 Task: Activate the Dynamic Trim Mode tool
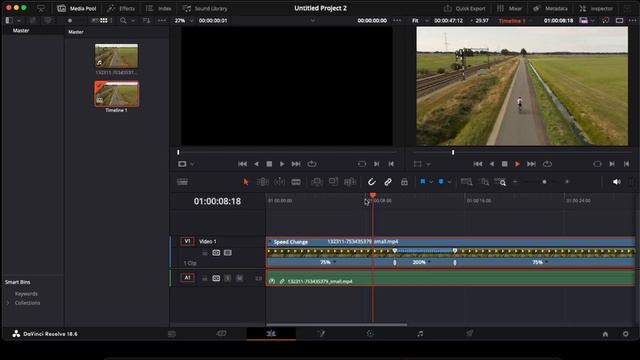pos(280,182)
